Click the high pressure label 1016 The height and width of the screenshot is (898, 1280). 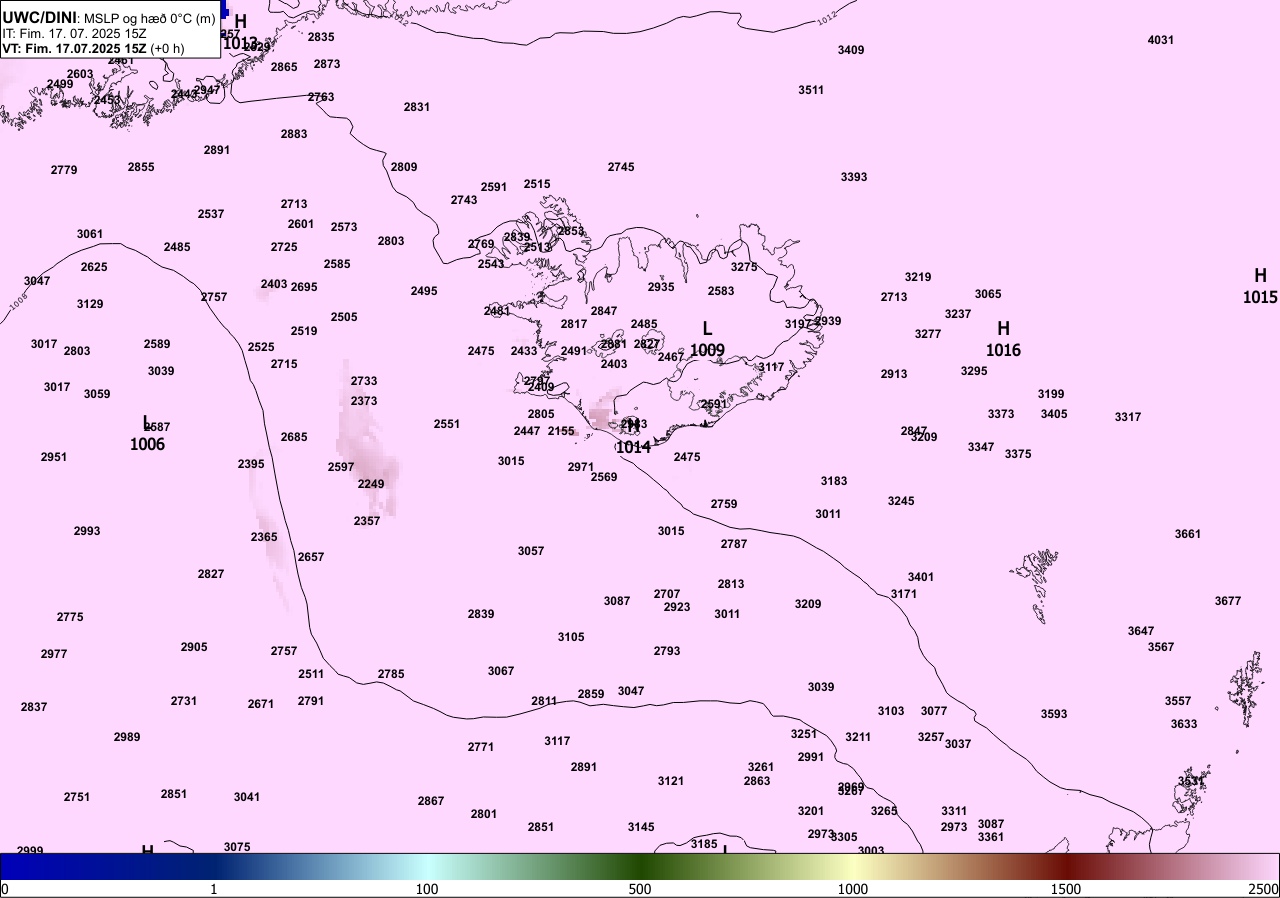point(1003,350)
